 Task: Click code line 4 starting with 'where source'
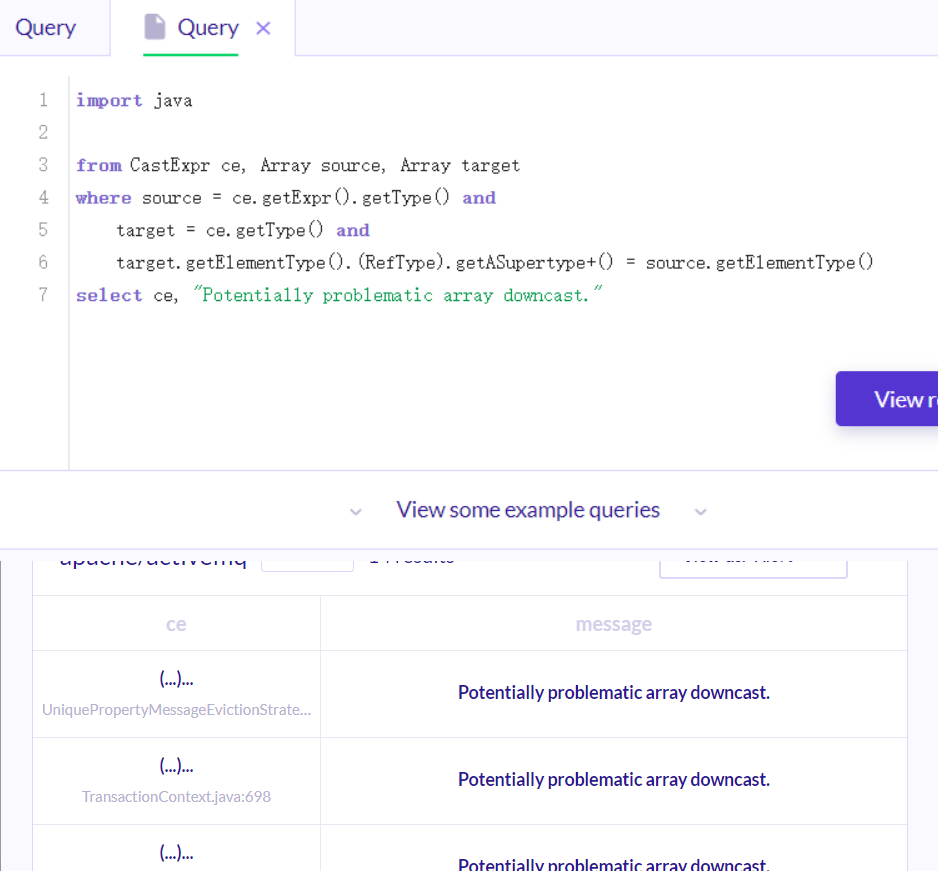pyautogui.click(x=286, y=198)
